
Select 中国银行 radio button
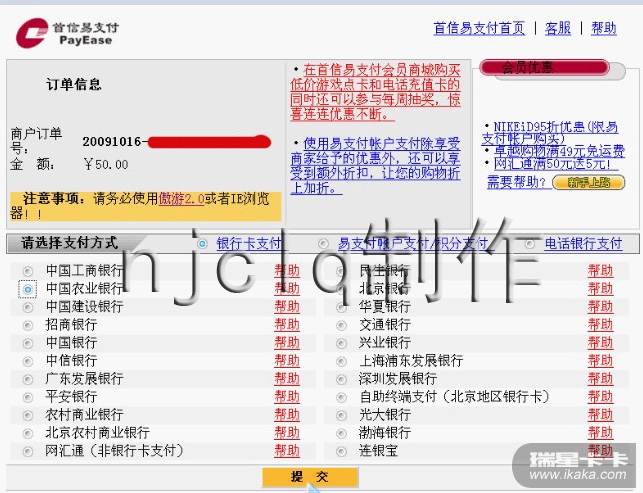pos(28,343)
